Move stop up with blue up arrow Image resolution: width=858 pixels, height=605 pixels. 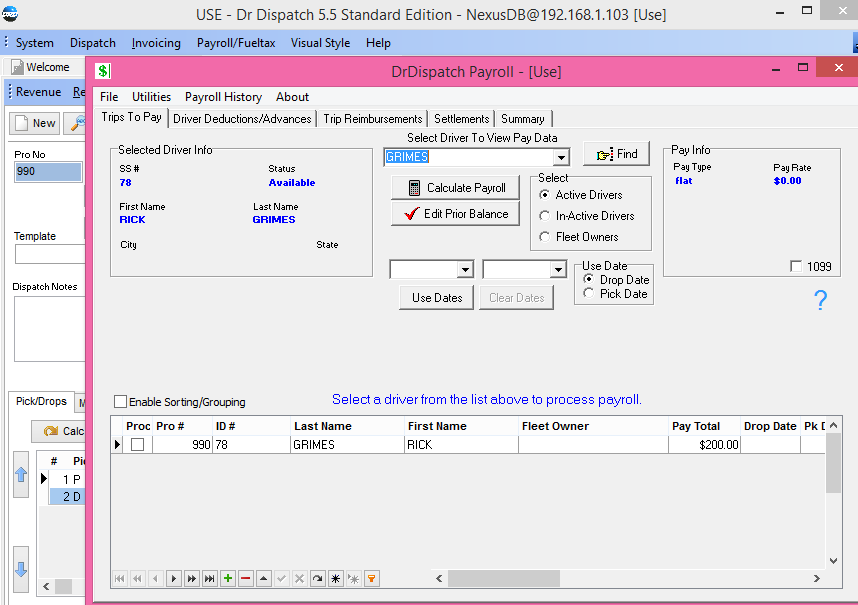[x=21, y=474]
